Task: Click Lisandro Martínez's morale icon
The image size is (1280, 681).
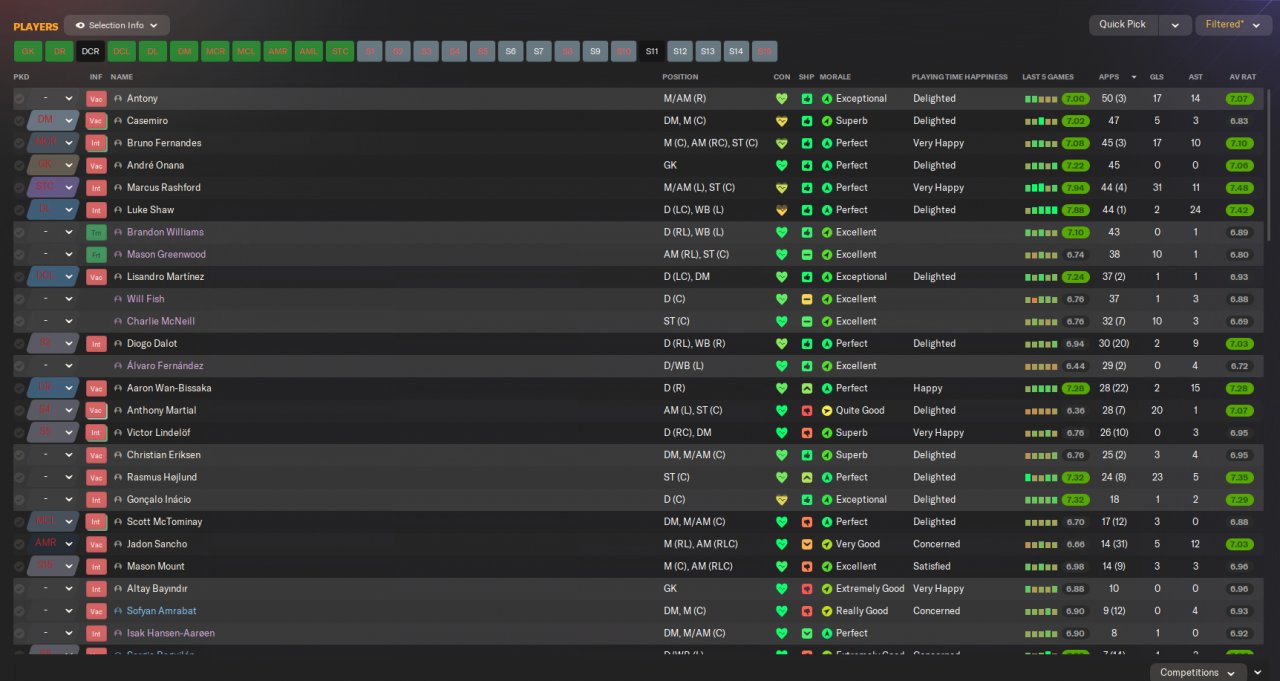Action: coord(827,277)
